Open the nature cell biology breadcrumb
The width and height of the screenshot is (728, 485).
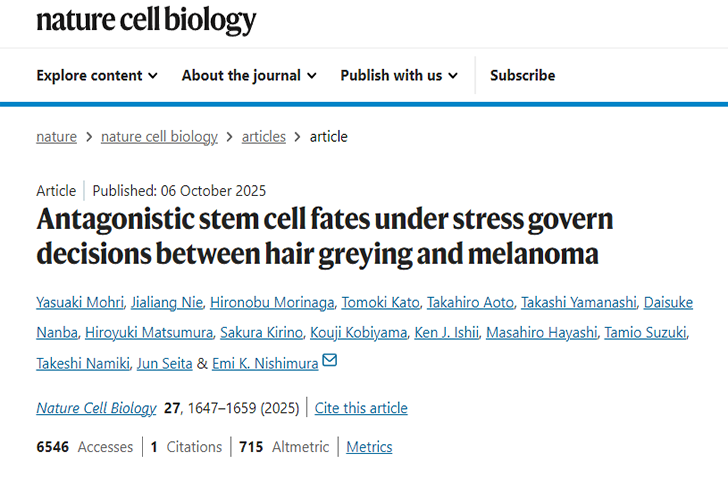click(159, 137)
